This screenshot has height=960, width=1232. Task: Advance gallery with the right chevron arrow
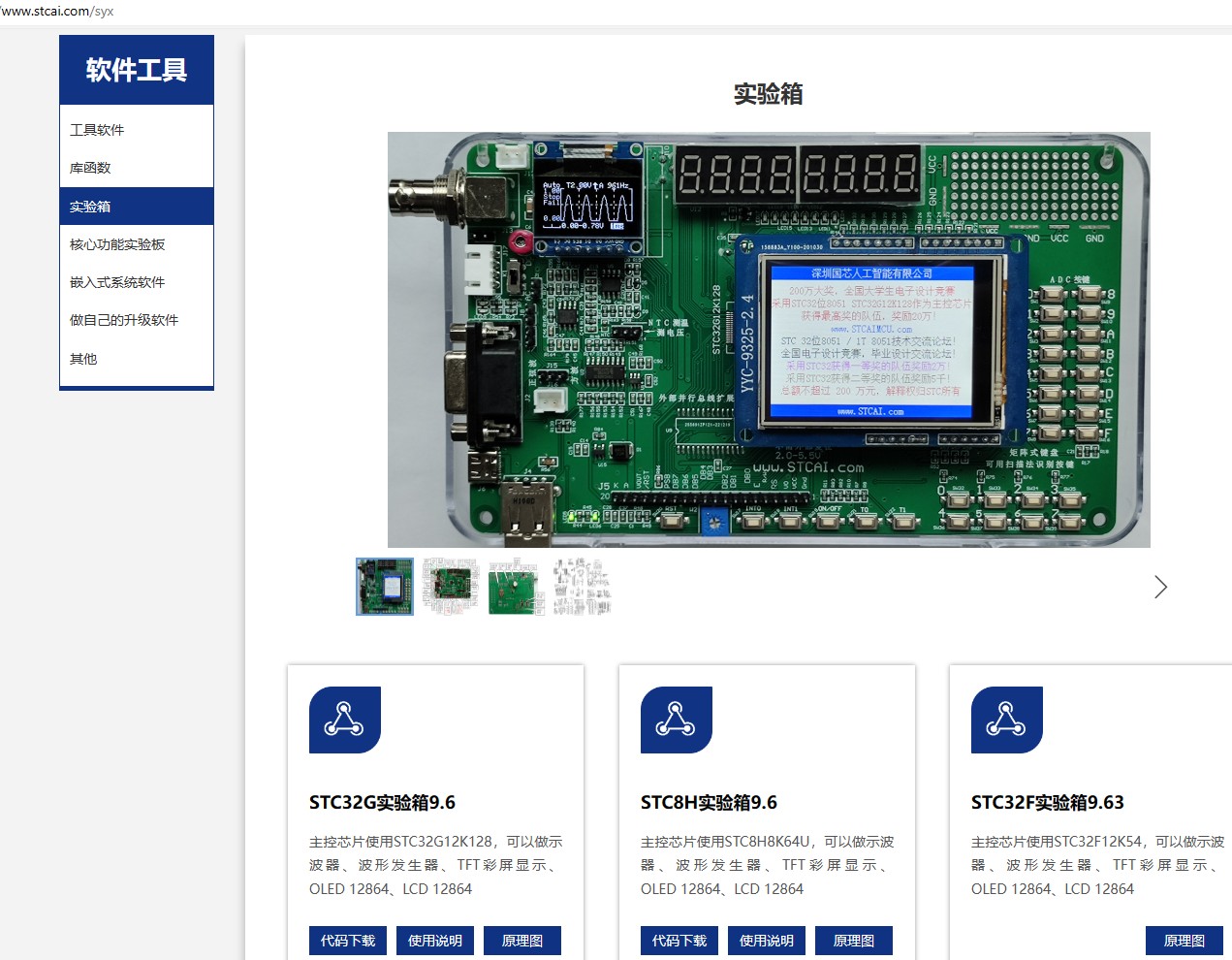pos(1160,587)
